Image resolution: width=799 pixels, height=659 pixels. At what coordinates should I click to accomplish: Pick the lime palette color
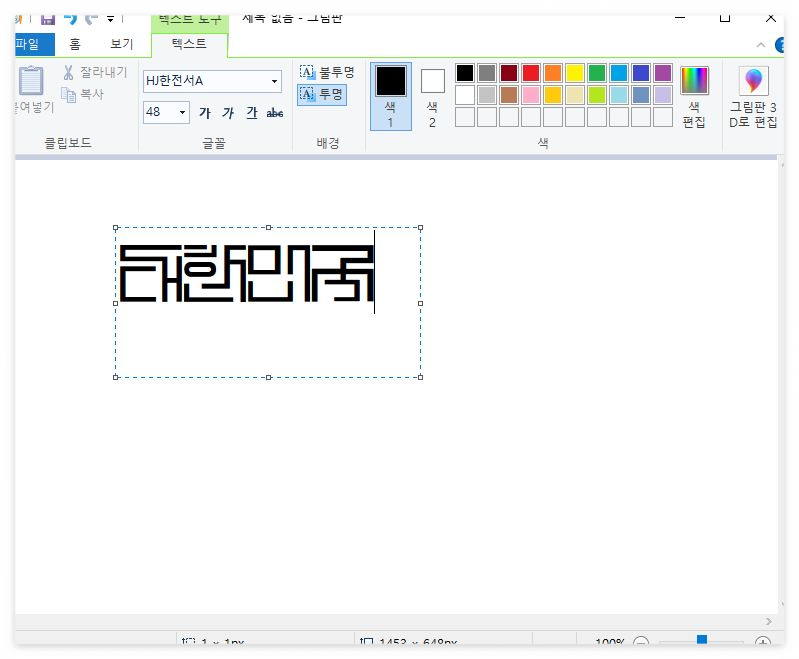click(597, 95)
